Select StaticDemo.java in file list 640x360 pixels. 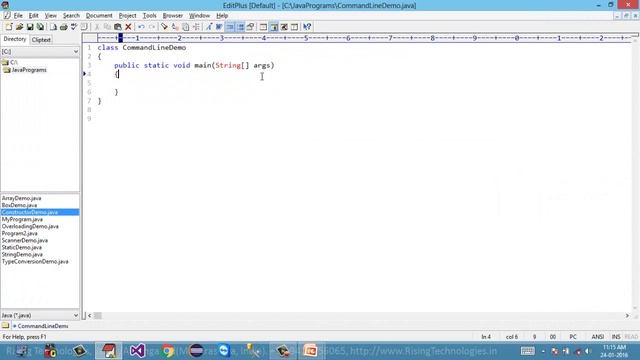click(x=21, y=247)
